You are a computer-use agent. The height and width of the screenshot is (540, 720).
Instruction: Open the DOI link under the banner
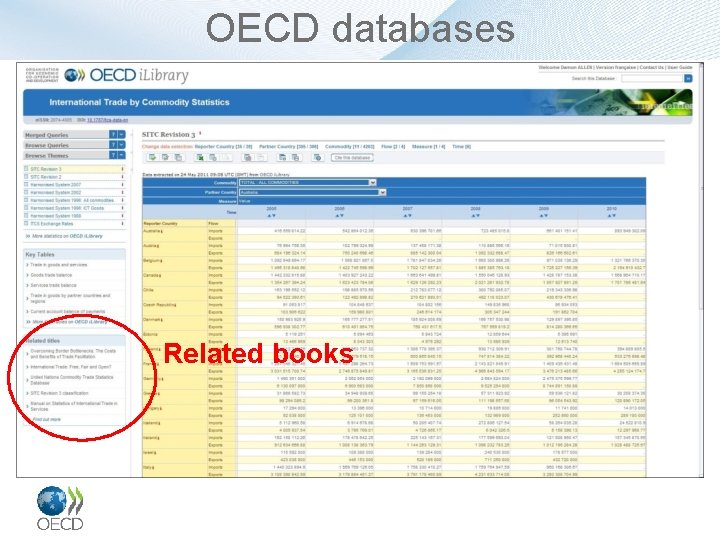click(107, 120)
